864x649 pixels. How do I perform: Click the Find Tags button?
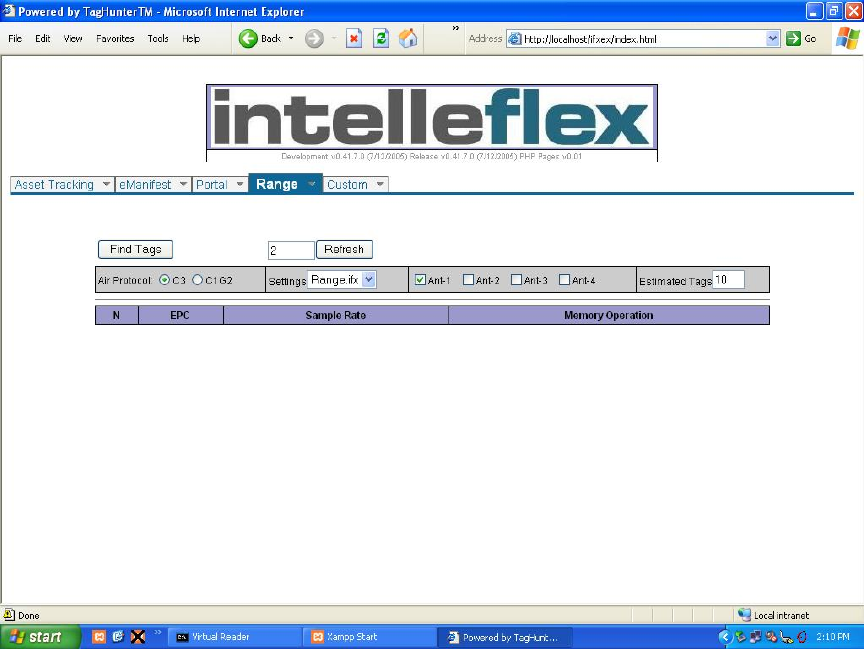click(136, 250)
